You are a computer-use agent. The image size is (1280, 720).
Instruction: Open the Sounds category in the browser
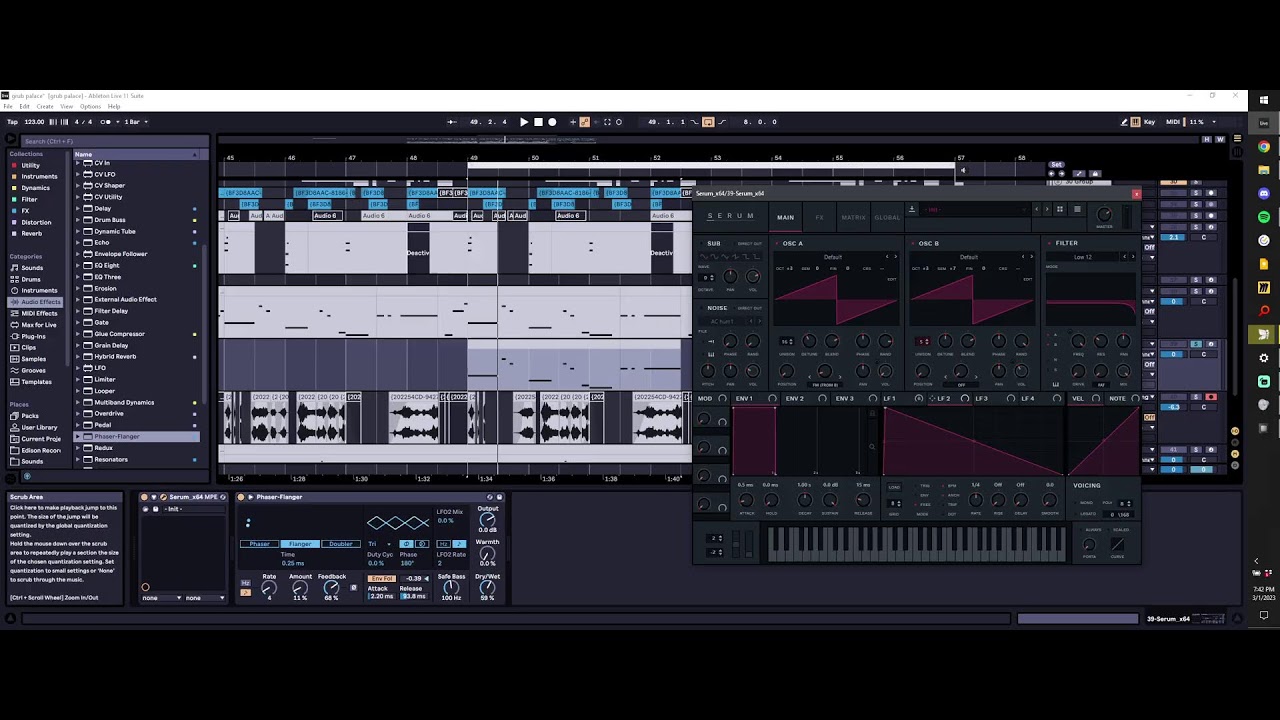tap(32, 268)
